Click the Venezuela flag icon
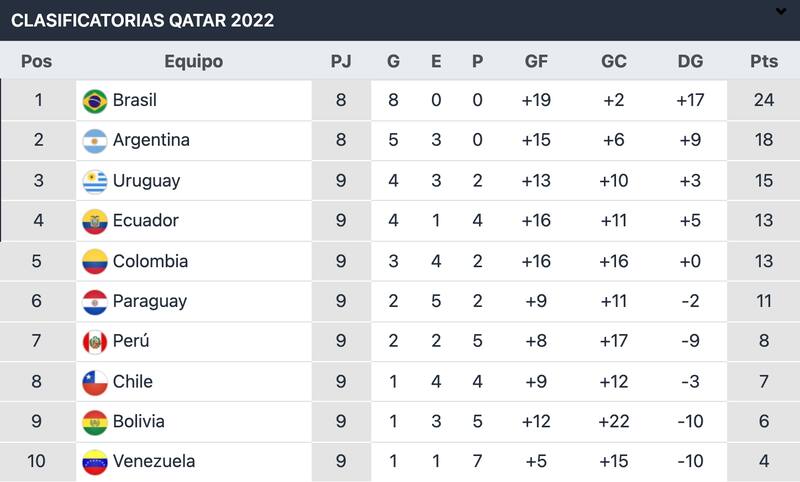800x482 pixels. (95, 461)
